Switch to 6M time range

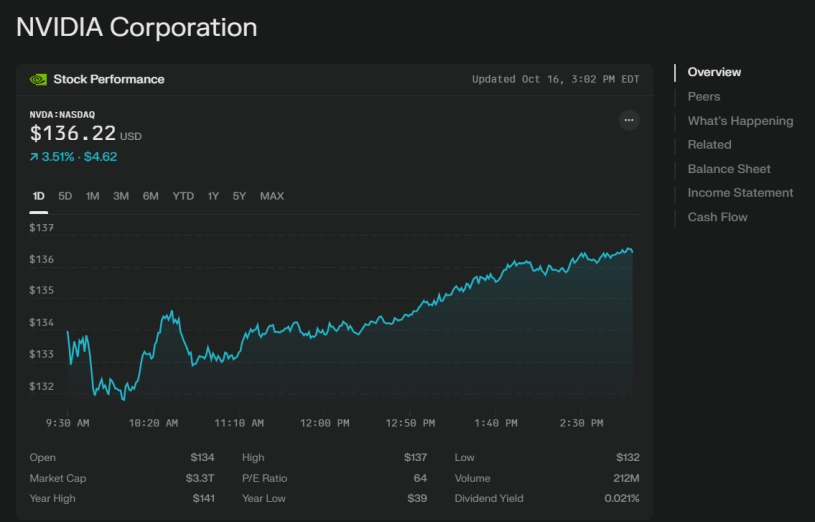coord(150,196)
